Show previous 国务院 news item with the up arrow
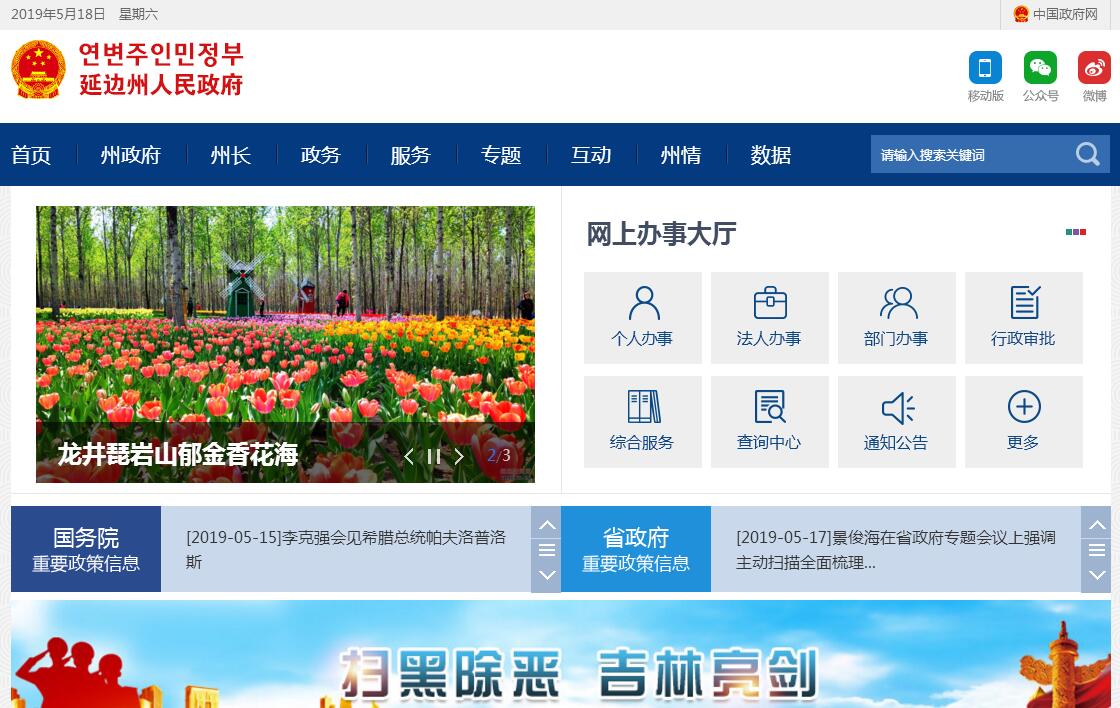This screenshot has height=708, width=1120. pos(547,525)
